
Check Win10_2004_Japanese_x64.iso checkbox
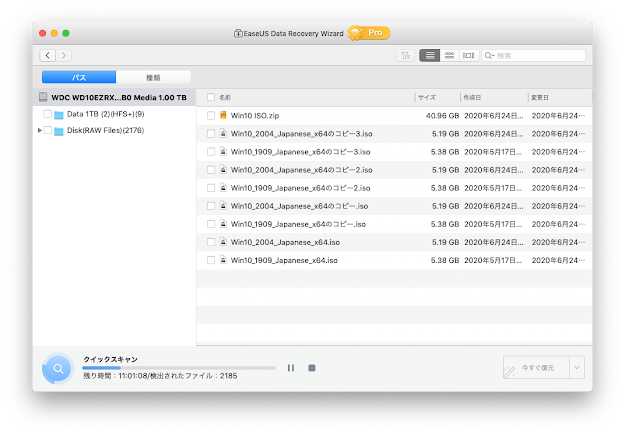pyautogui.click(x=211, y=242)
